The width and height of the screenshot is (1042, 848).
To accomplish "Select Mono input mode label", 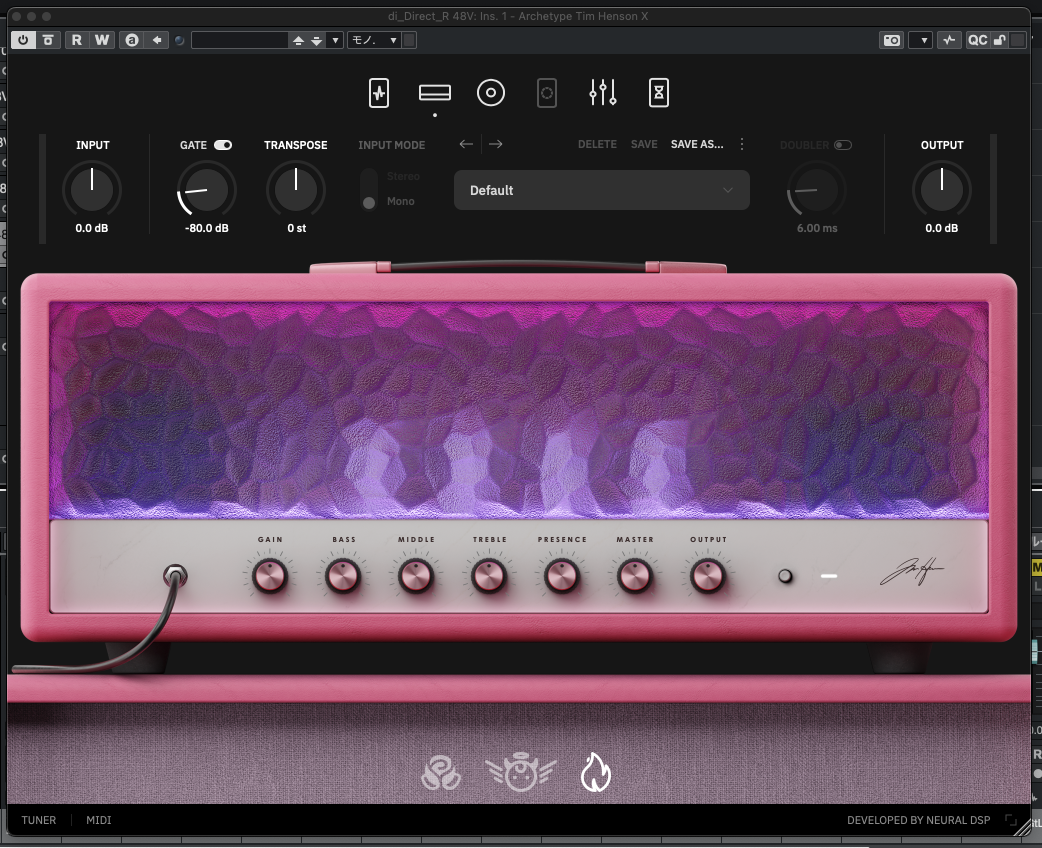I will pos(401,201).
